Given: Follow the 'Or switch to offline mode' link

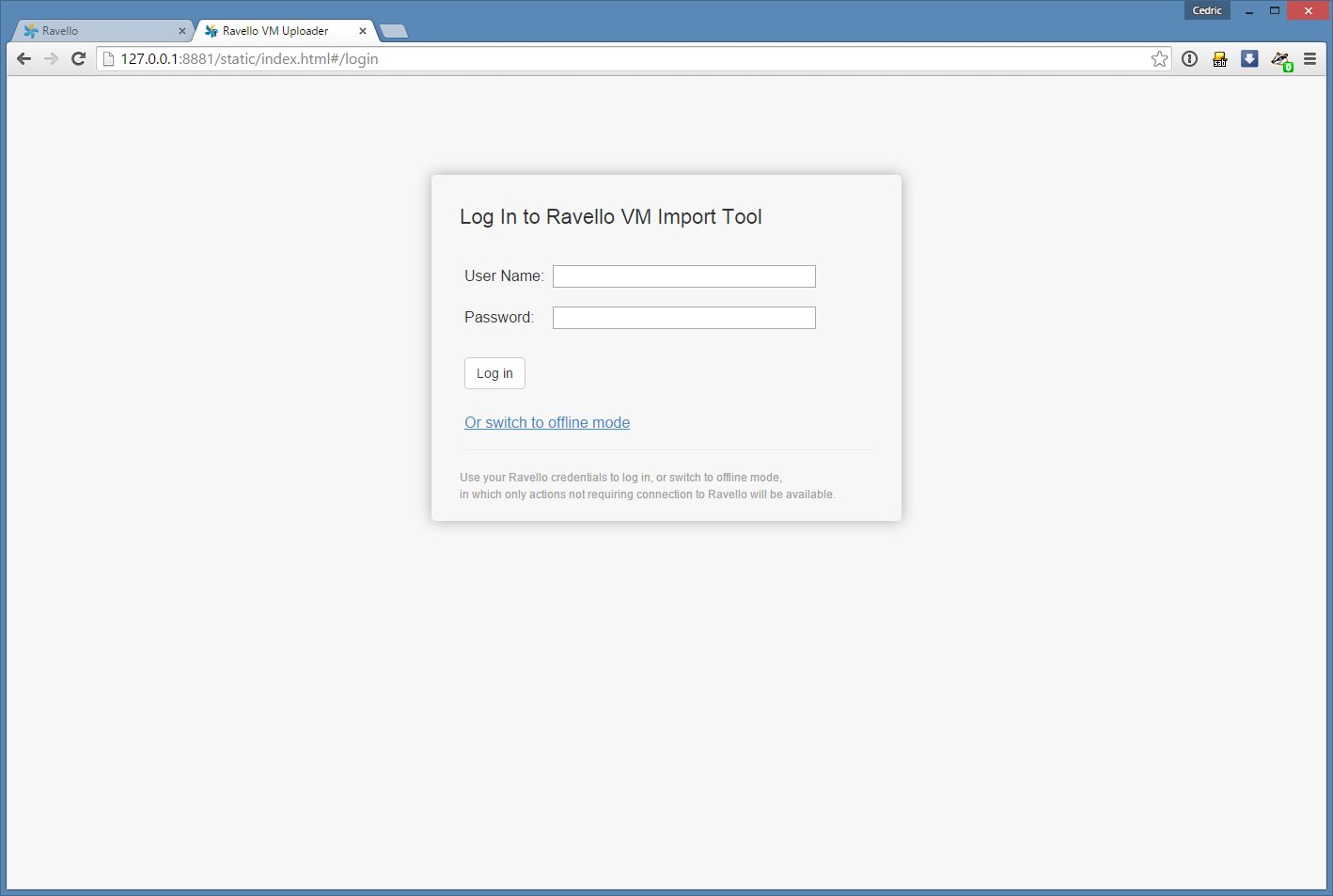Looking at the screenshot, I should point(547,423).
